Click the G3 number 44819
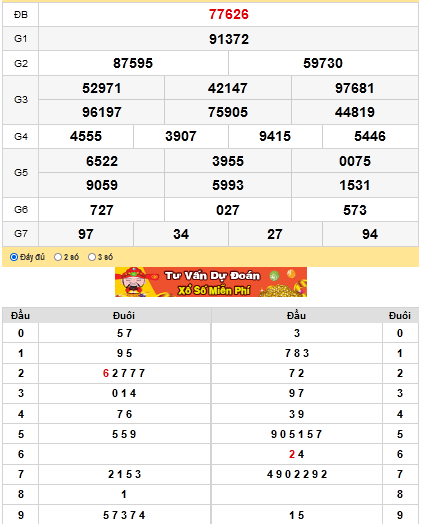 tap(355, 112)
